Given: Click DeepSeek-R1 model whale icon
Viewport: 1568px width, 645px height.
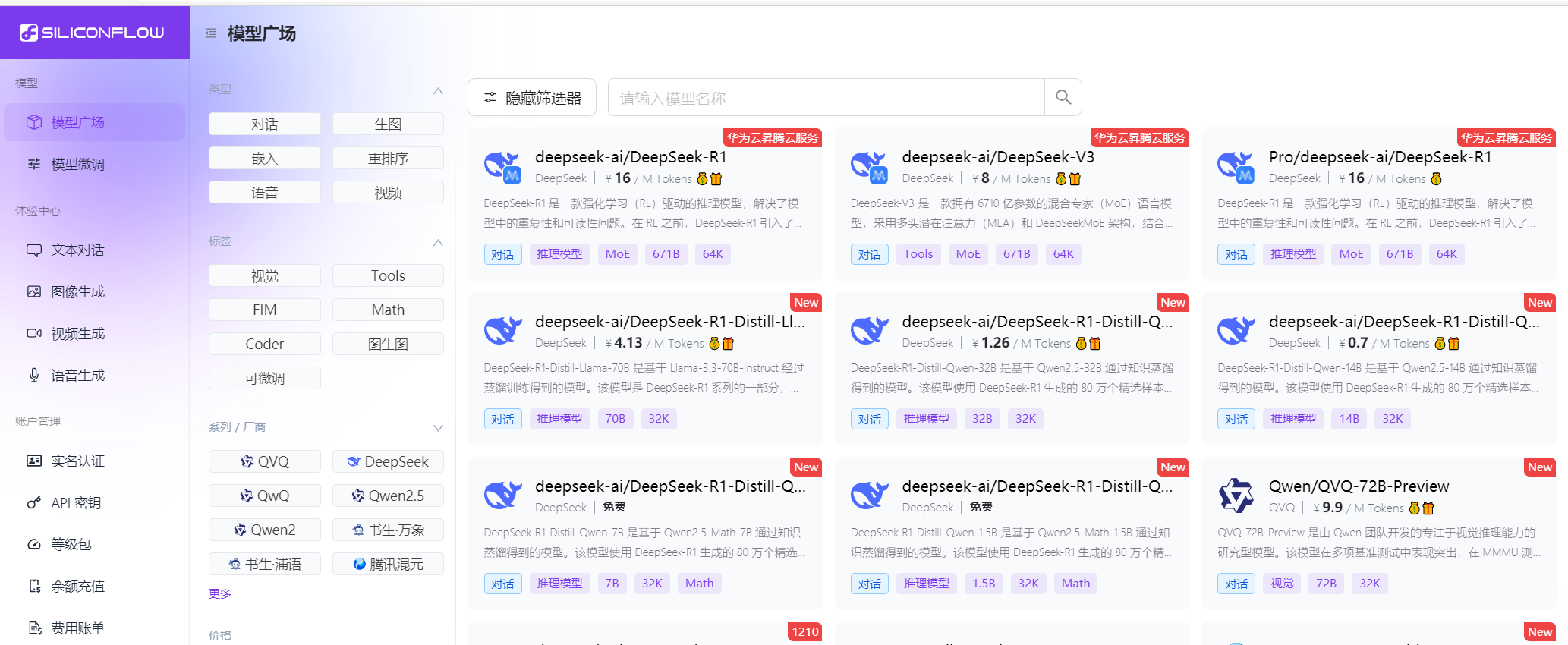Looking at the screenshot, I should (502, 167).
